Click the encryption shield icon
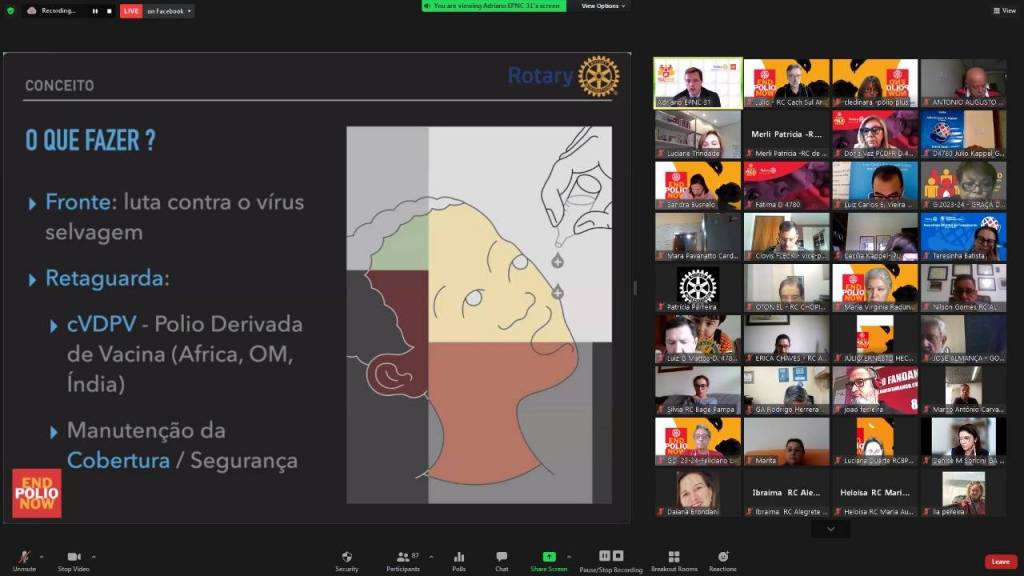 click(11, 10)
